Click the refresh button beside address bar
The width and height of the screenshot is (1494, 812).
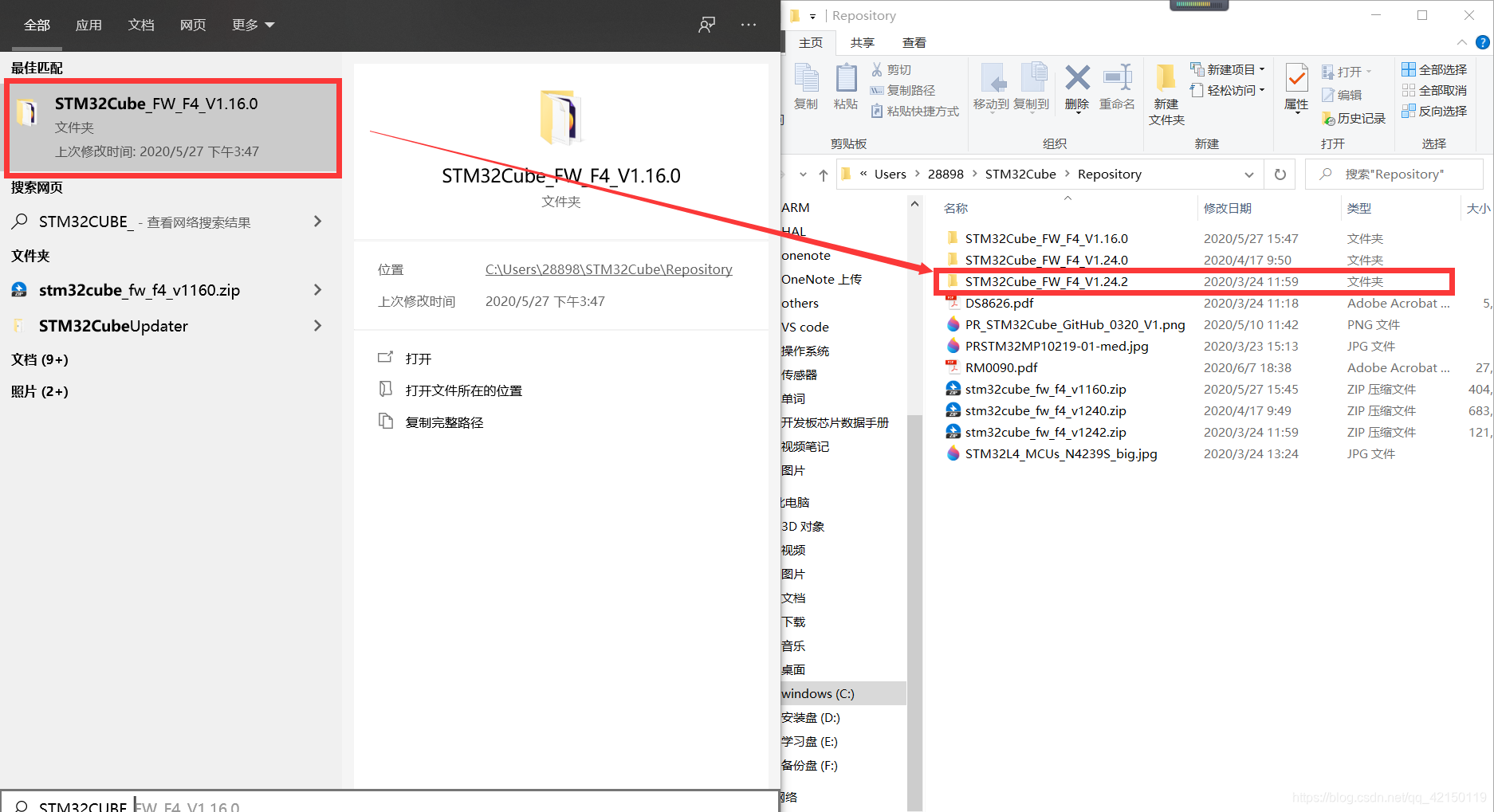point(1280,175)
